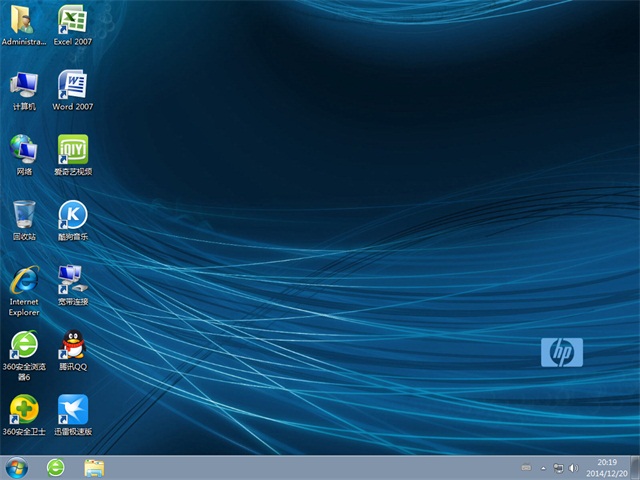This screenshot has width=640, height=480.
Task: Click the volume speaker tray icon
Action: (573, 467)
